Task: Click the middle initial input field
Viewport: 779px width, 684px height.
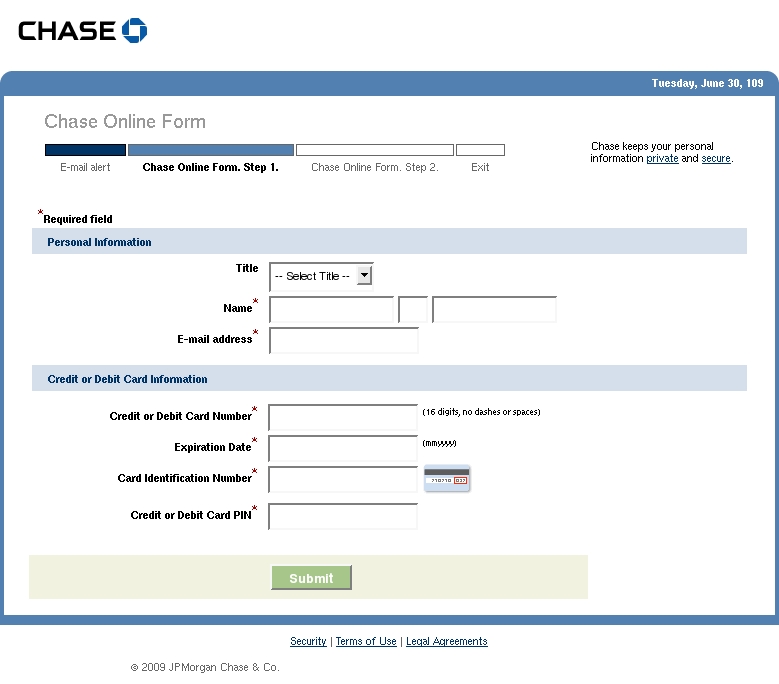Action: (412, 309)
